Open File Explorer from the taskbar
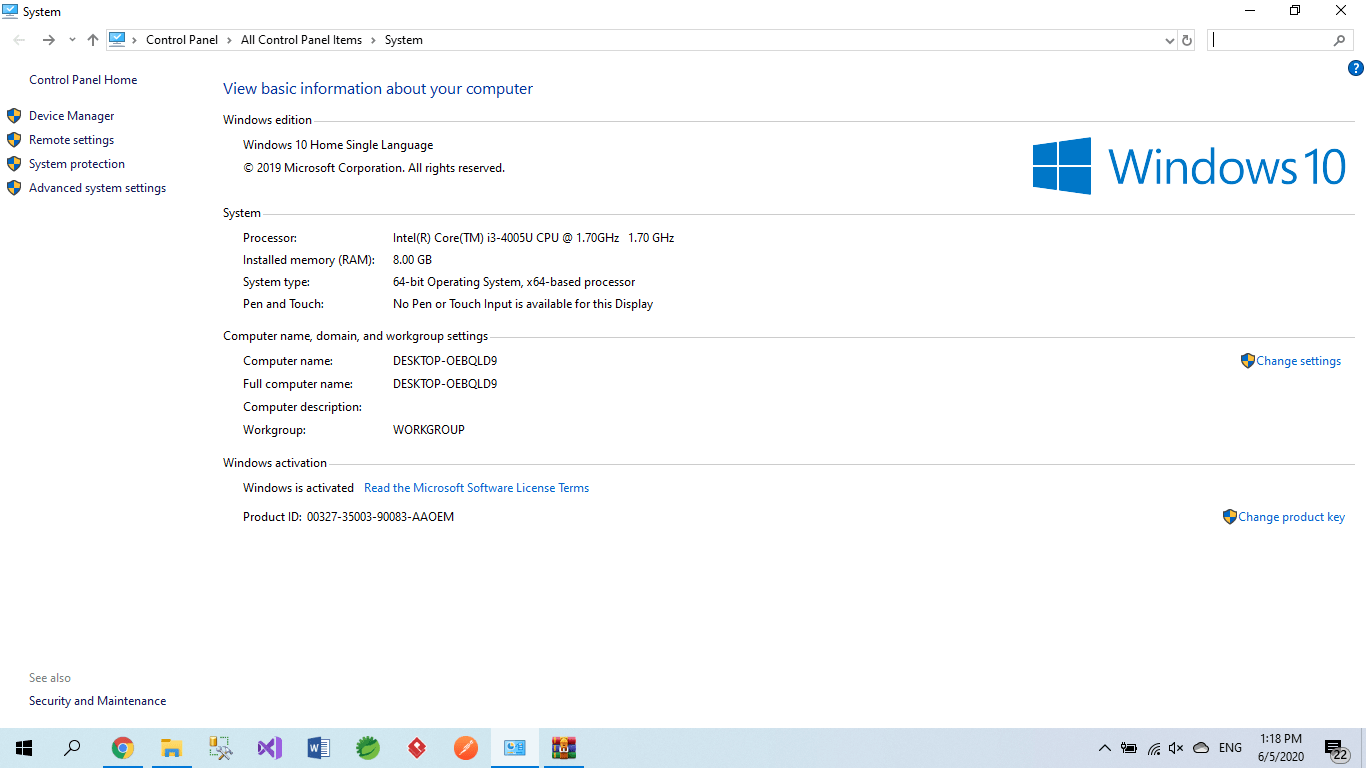The image size is (1366, 768). [x=172, y=748]
